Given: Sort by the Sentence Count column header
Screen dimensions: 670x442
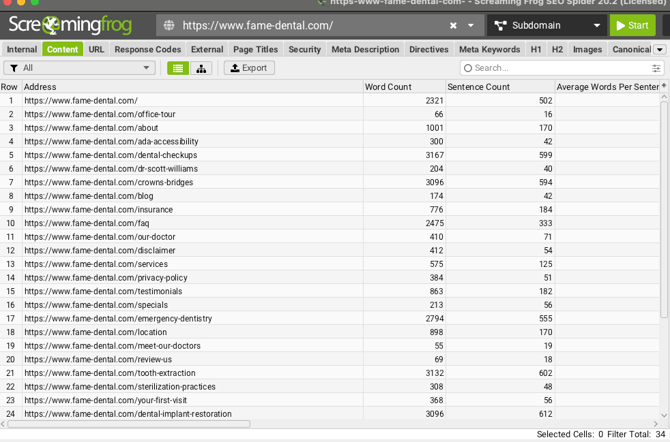Looking at the screenshot, I should [x=500, y=87].
